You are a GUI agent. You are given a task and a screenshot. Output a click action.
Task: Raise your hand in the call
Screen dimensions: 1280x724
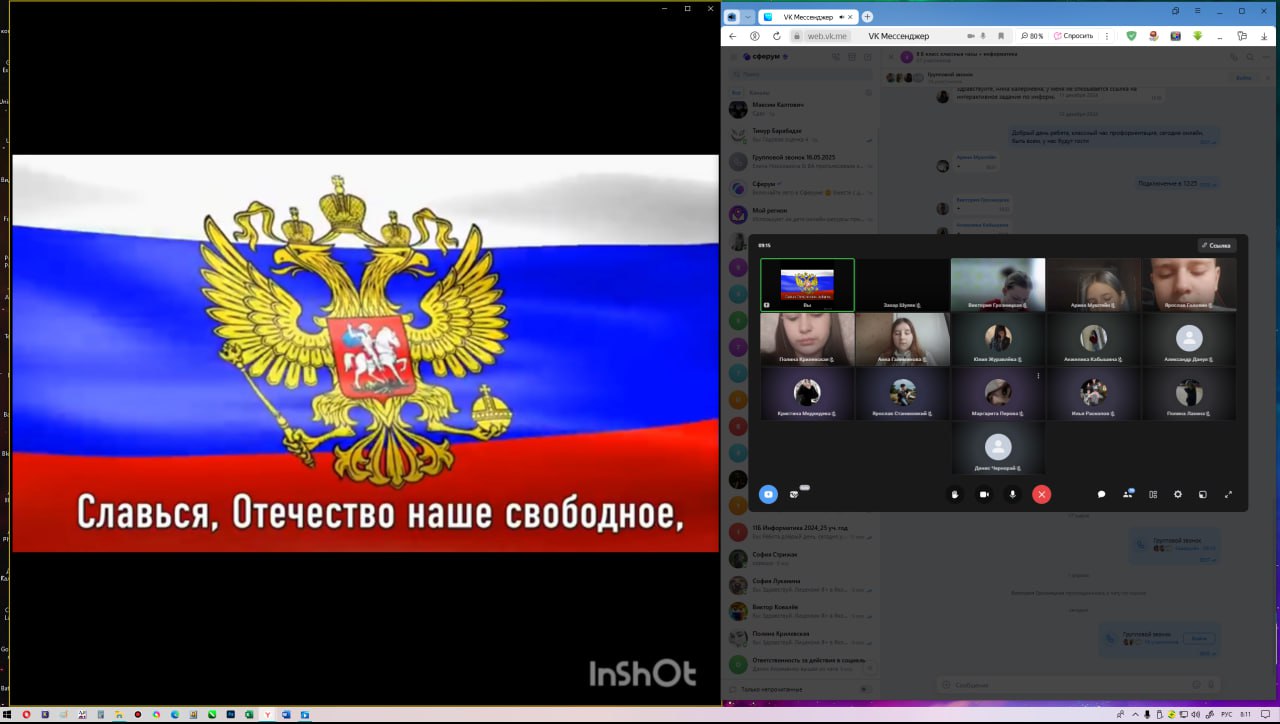[955, 494]
